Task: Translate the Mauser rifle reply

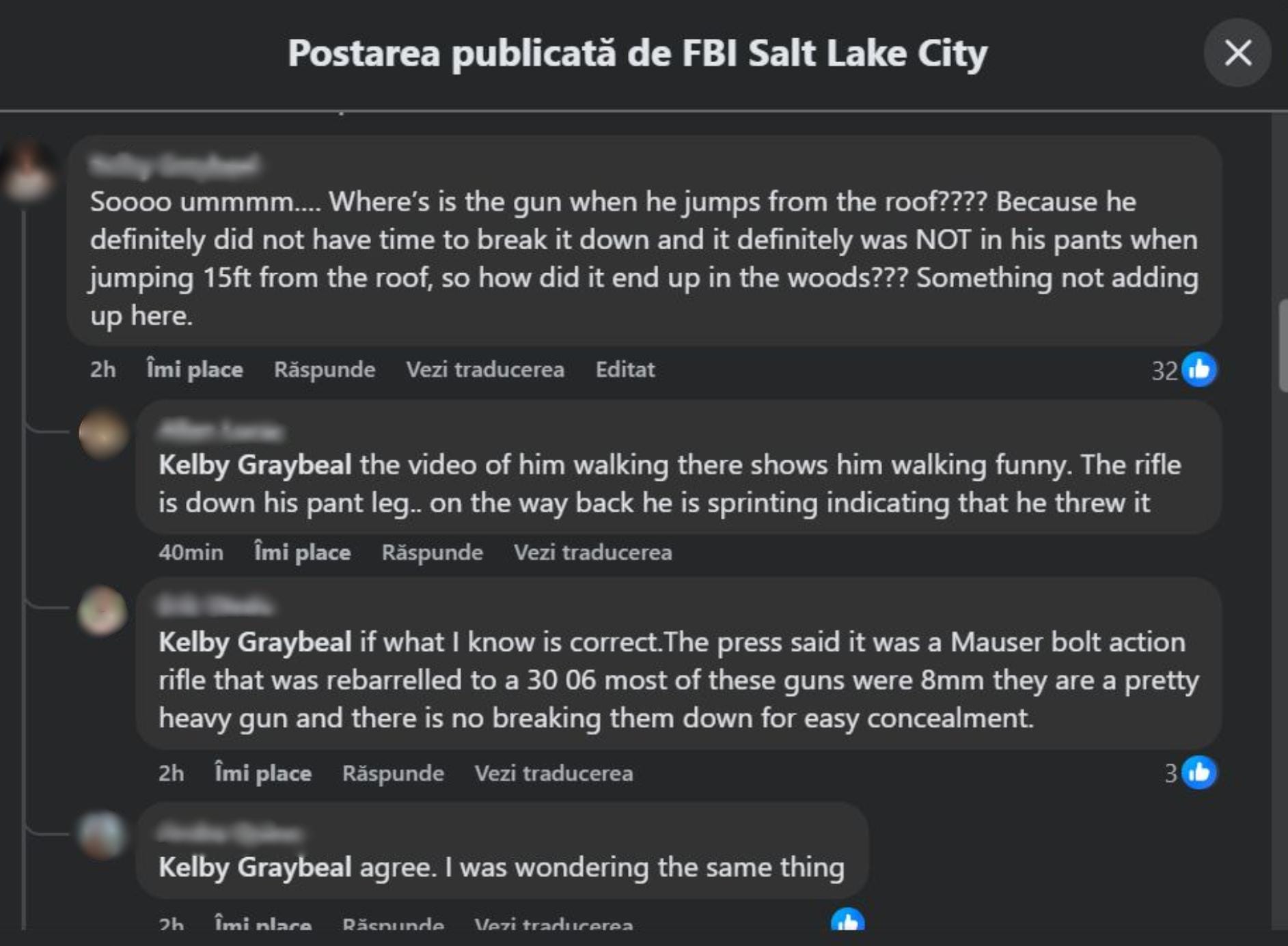Action: tap(553, 773)
